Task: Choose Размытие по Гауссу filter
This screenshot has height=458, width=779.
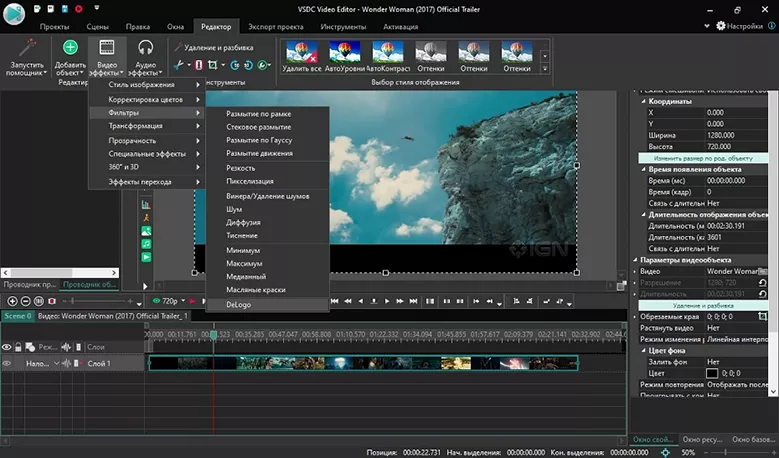Action: coord(268,140)
